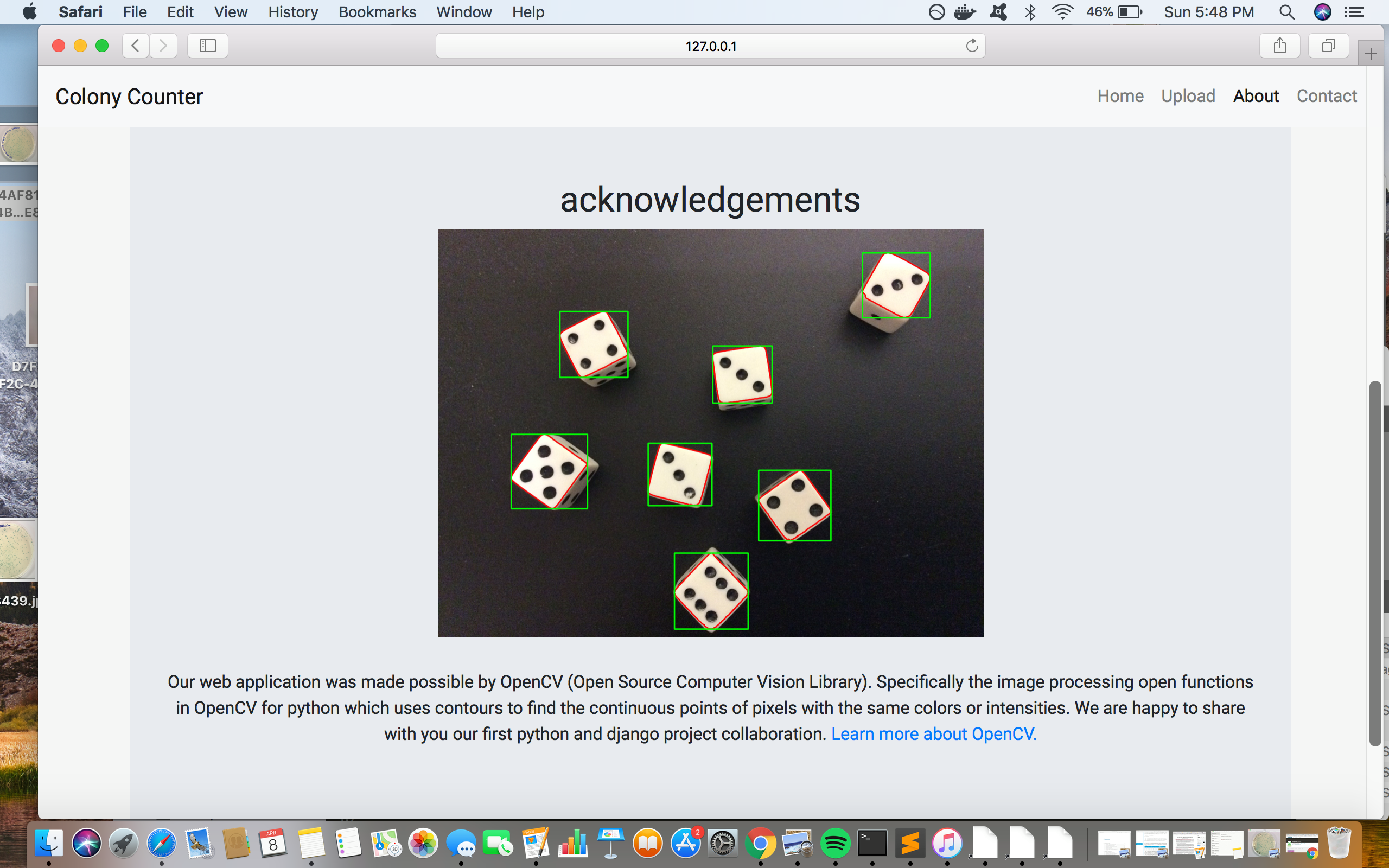Click the Safari forward navigation arrow

click(x=163, y=46)
